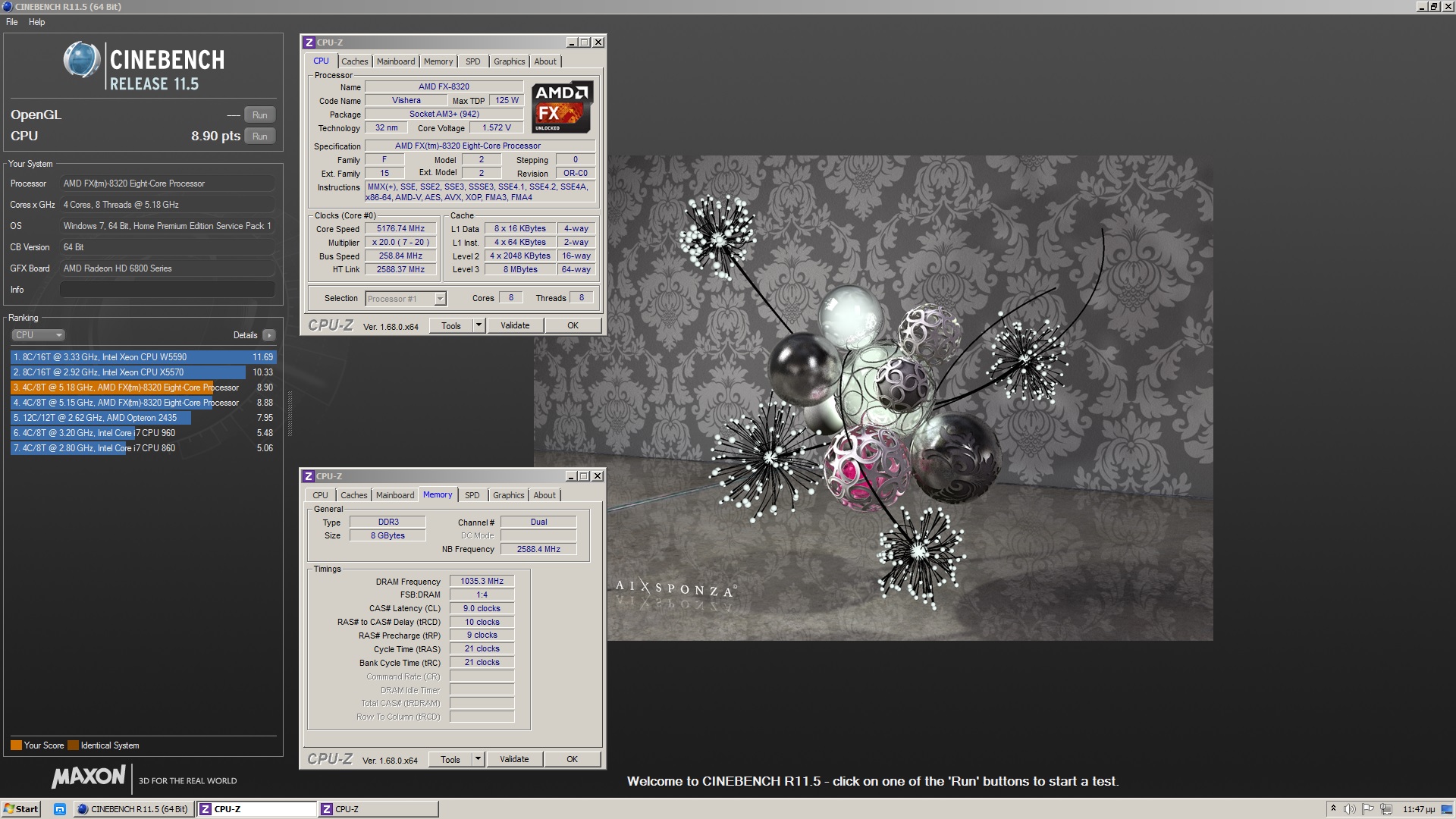The width and height of the screenshot is (1456, 819).
Task: Expand ranking Details arrow button
Action: (269, 335)
